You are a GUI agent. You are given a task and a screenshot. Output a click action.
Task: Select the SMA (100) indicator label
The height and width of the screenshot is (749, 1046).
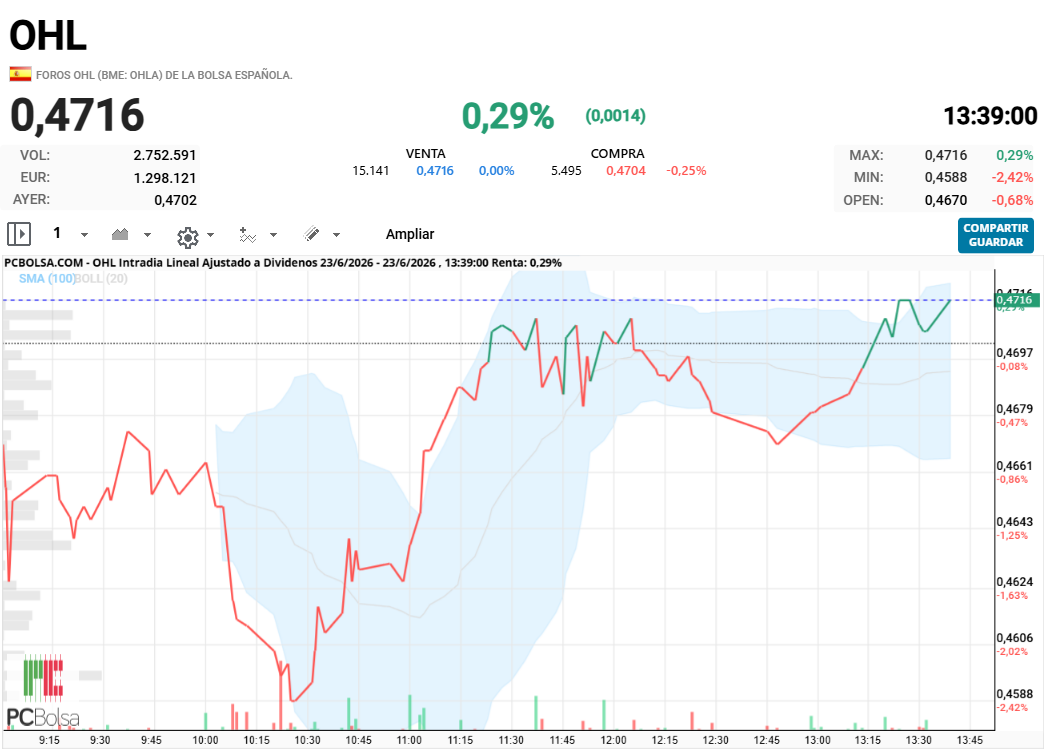[x=47, y=278]
